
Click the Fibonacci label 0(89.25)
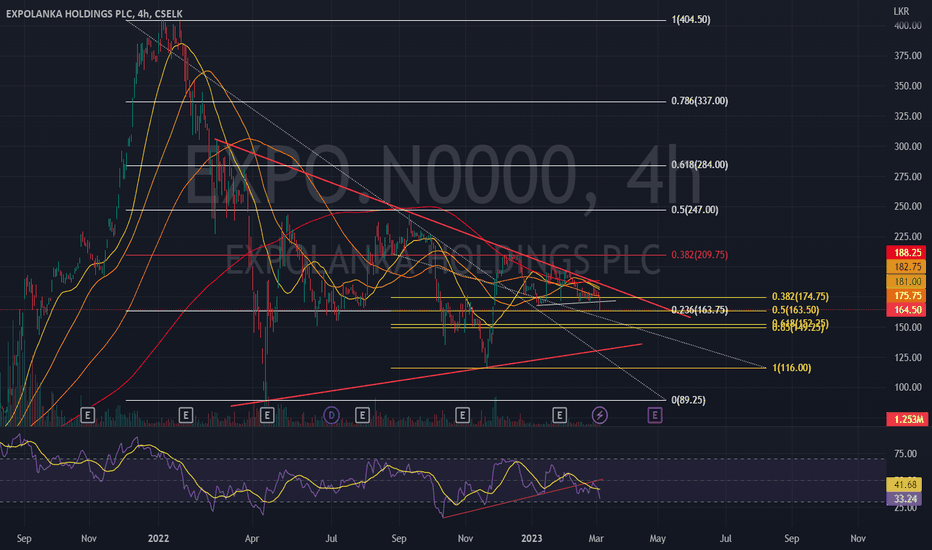coord(688,400)
